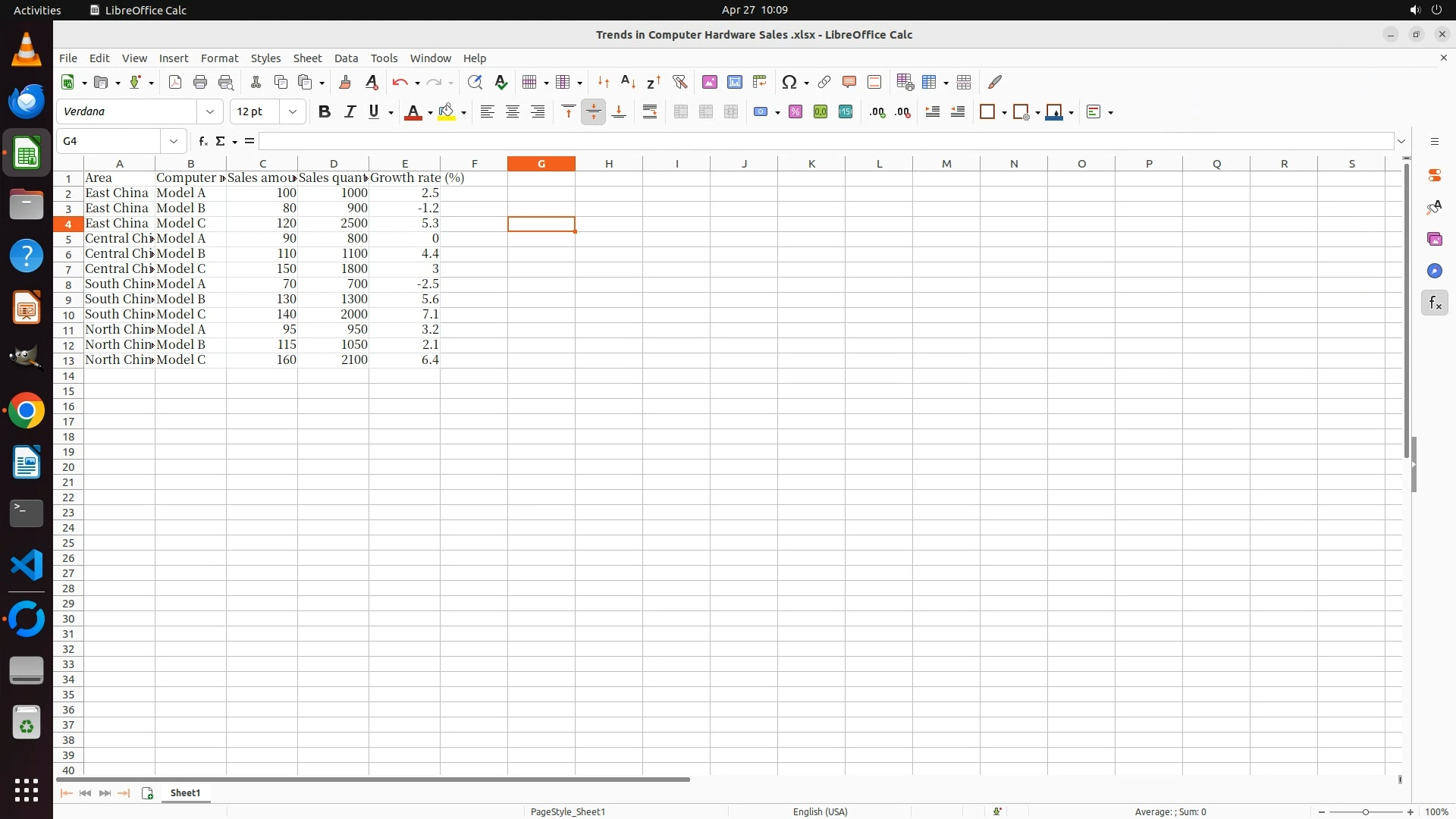The image size is (1456, 819).
Task: Expand the Name Box dropdown arrow
Action: 174,141
